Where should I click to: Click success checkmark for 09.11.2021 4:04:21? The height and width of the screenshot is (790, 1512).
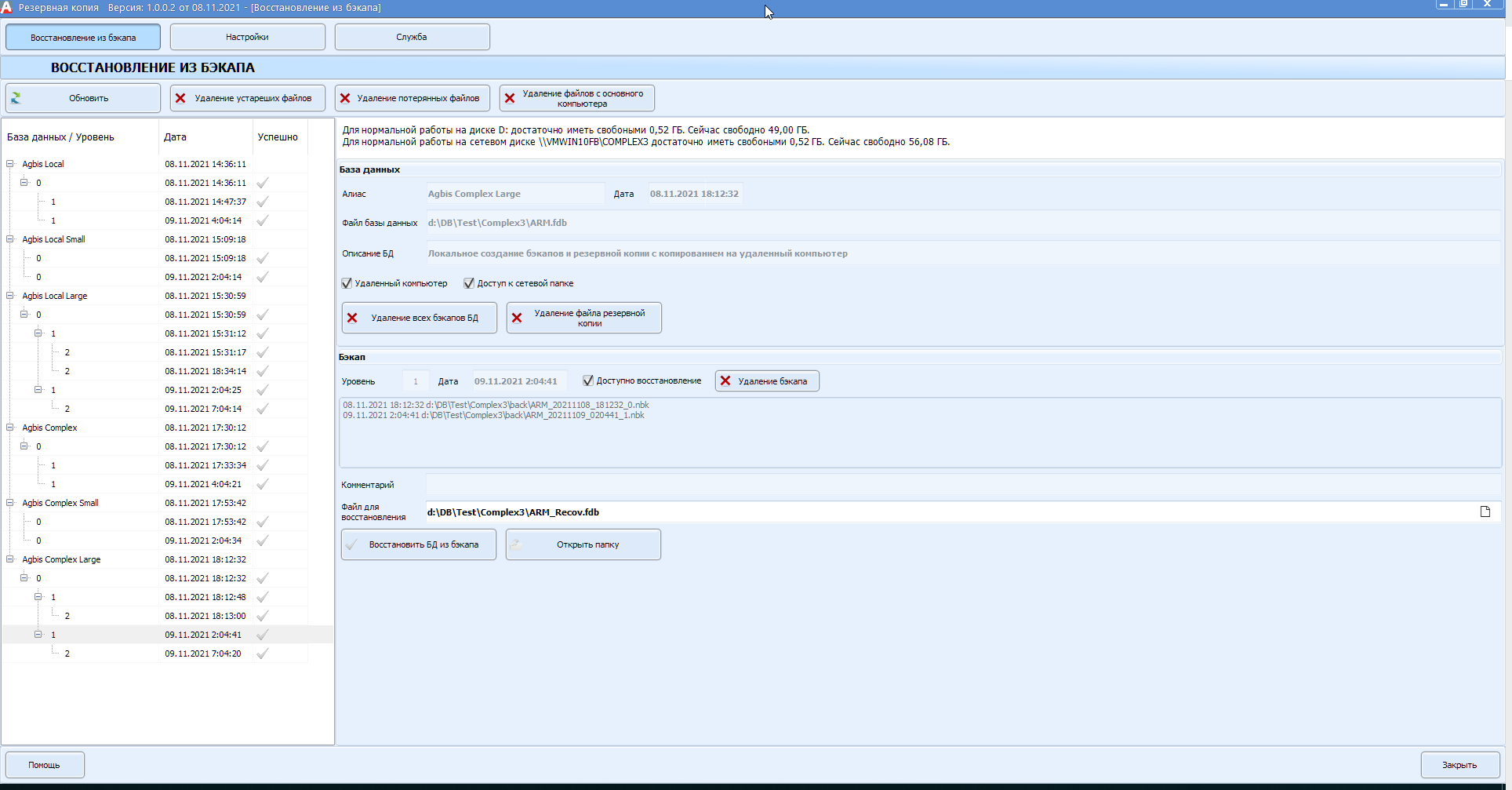point(263,484)
